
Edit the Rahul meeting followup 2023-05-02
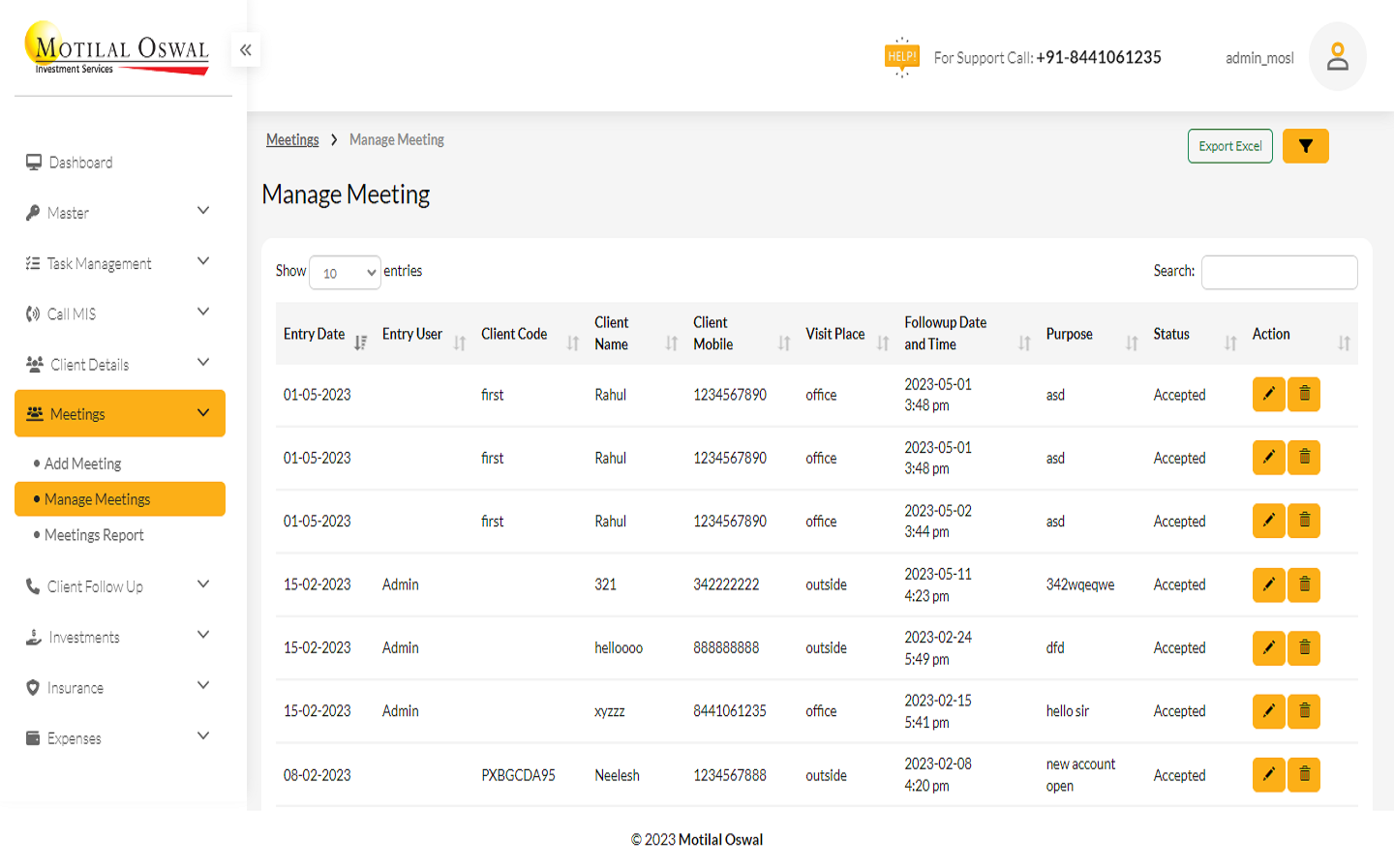[1268, 521]
